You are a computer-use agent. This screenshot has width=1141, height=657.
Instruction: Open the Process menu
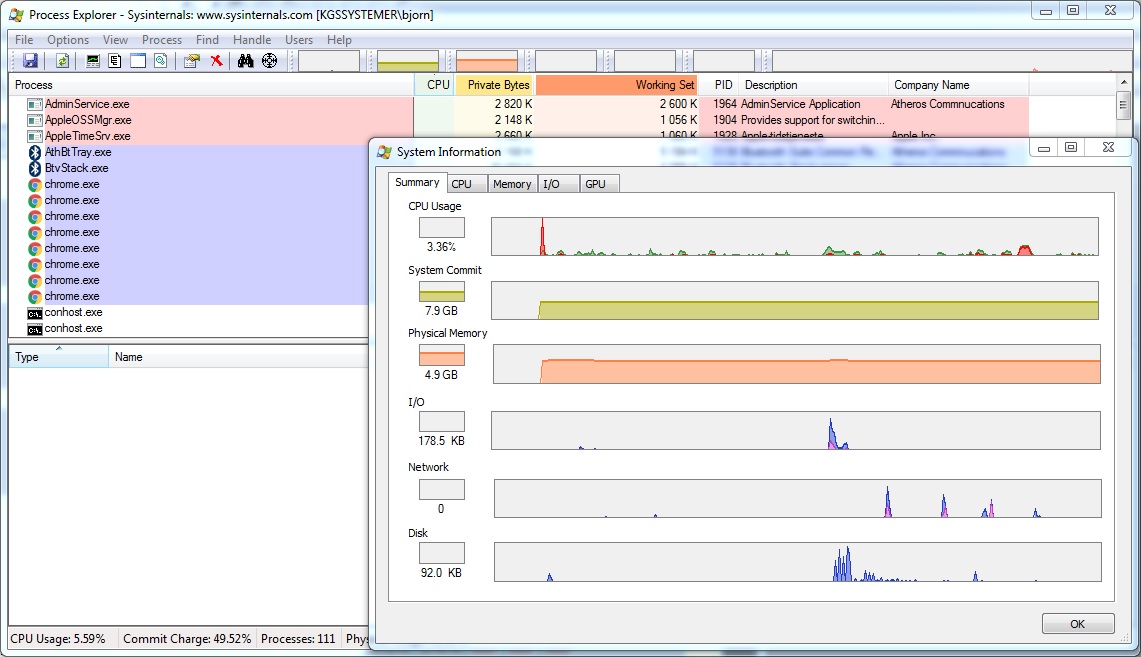click(x=162, y=40)
